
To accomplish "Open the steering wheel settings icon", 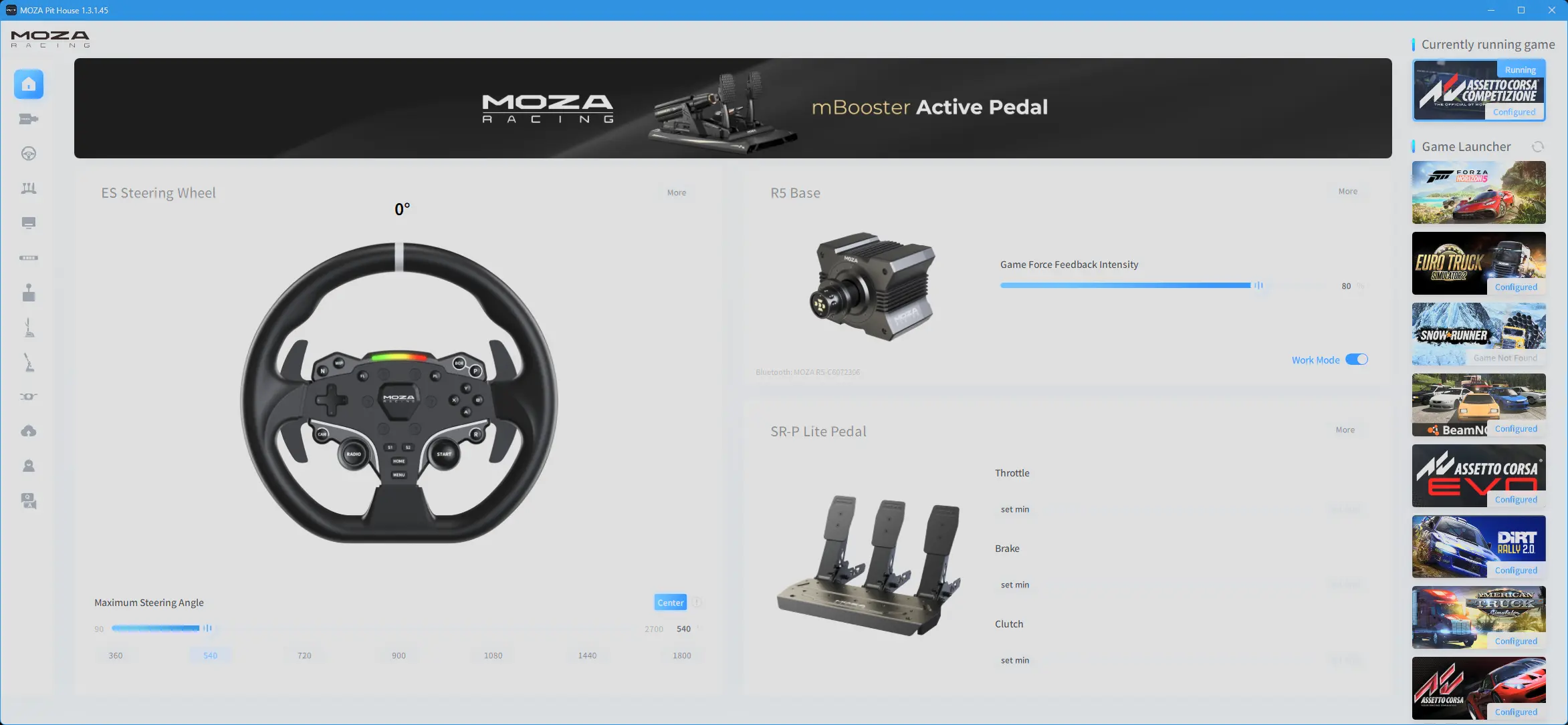I will (x=29, y=154).
